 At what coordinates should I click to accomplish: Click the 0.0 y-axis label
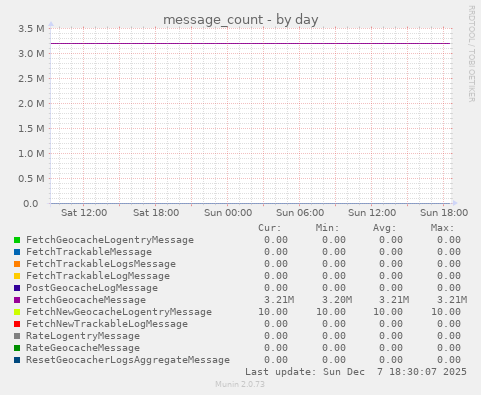(31, 204)
